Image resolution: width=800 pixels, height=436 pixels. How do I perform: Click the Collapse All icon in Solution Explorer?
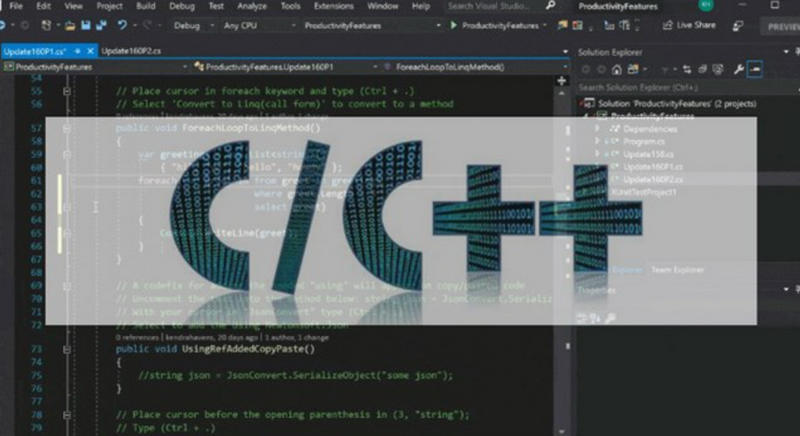coord(703,69)
